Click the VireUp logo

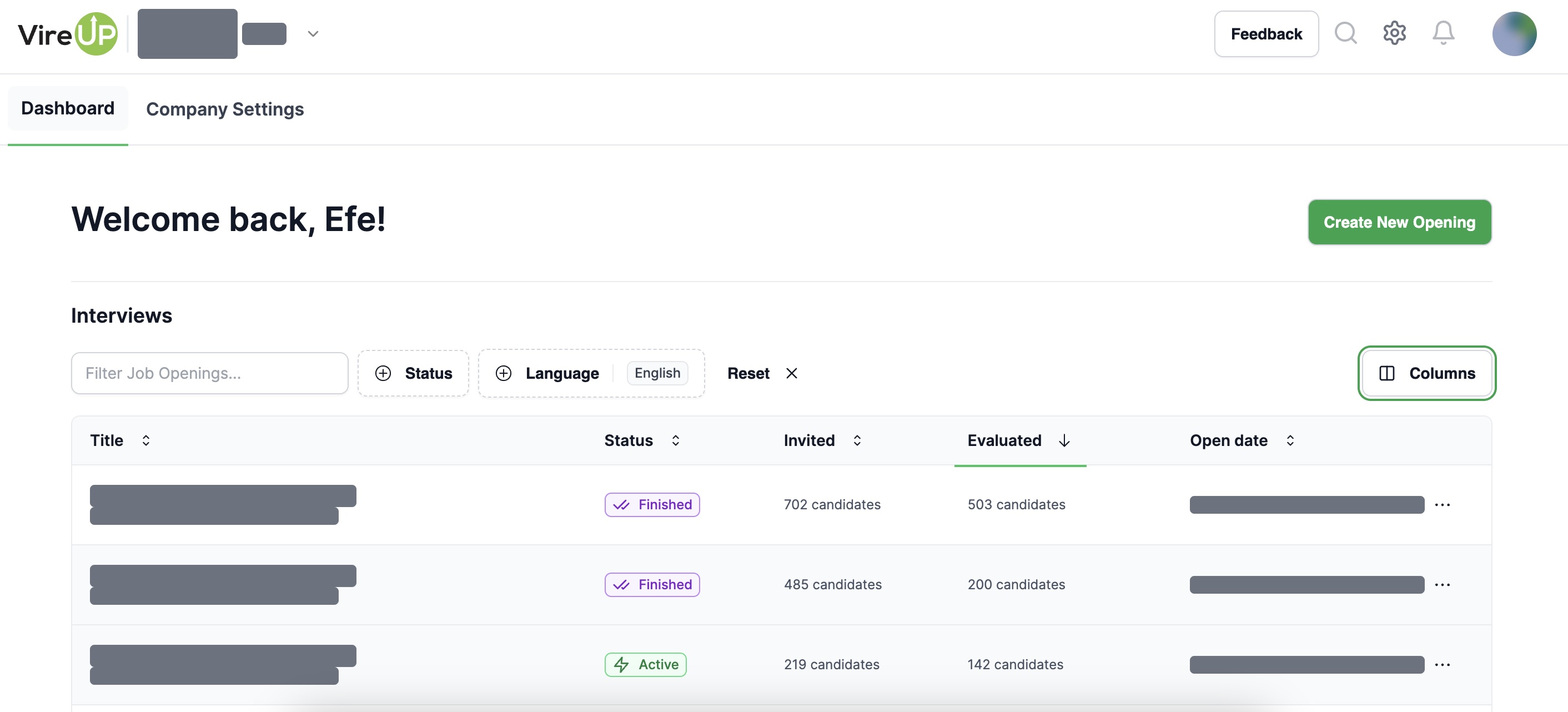[67, 34]
